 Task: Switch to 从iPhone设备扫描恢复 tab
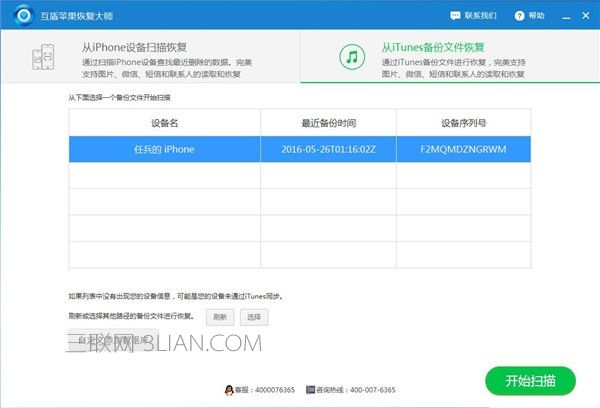[151, 56]
